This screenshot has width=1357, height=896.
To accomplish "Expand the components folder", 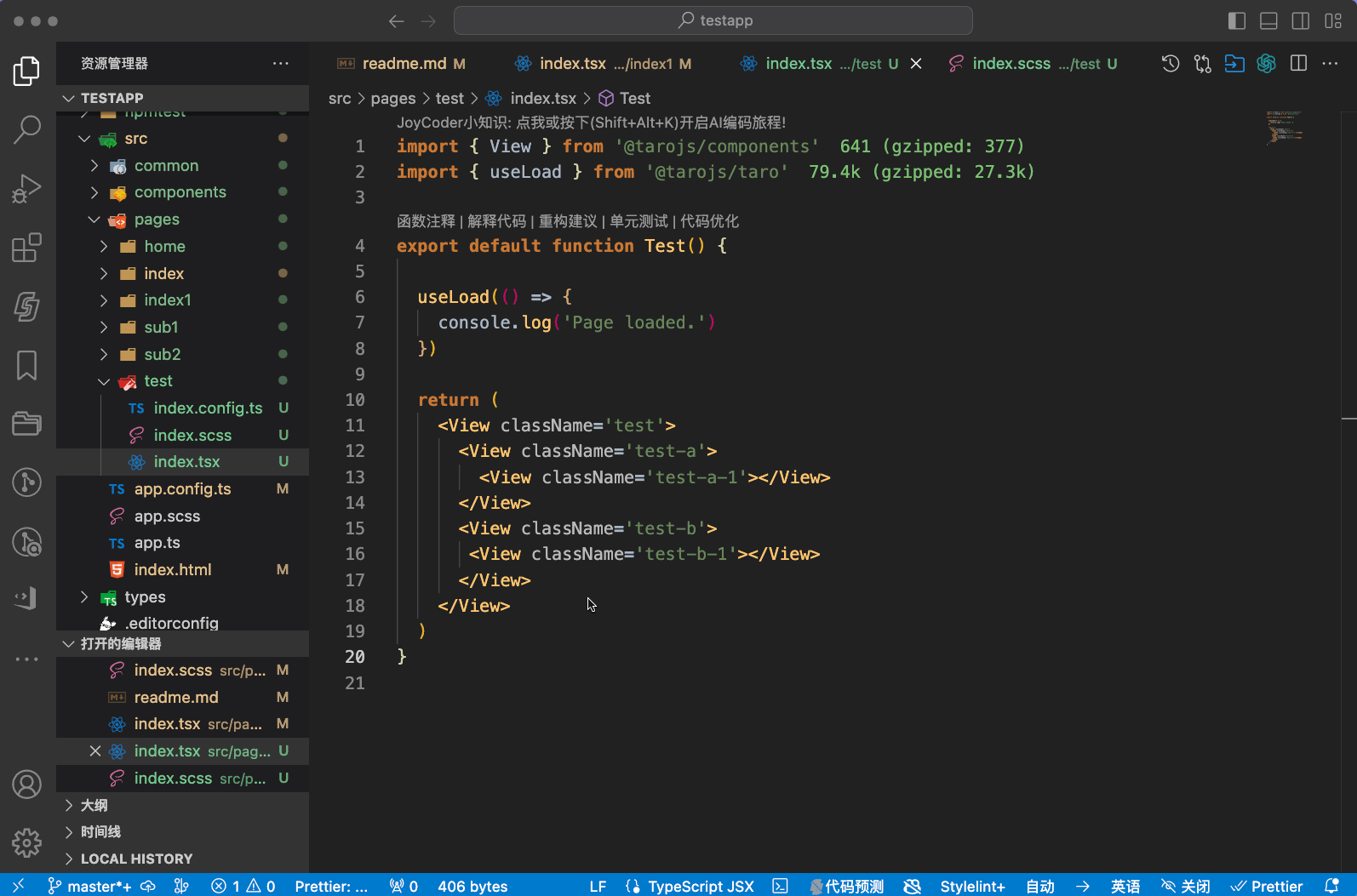I will click(x=182, y=191).
